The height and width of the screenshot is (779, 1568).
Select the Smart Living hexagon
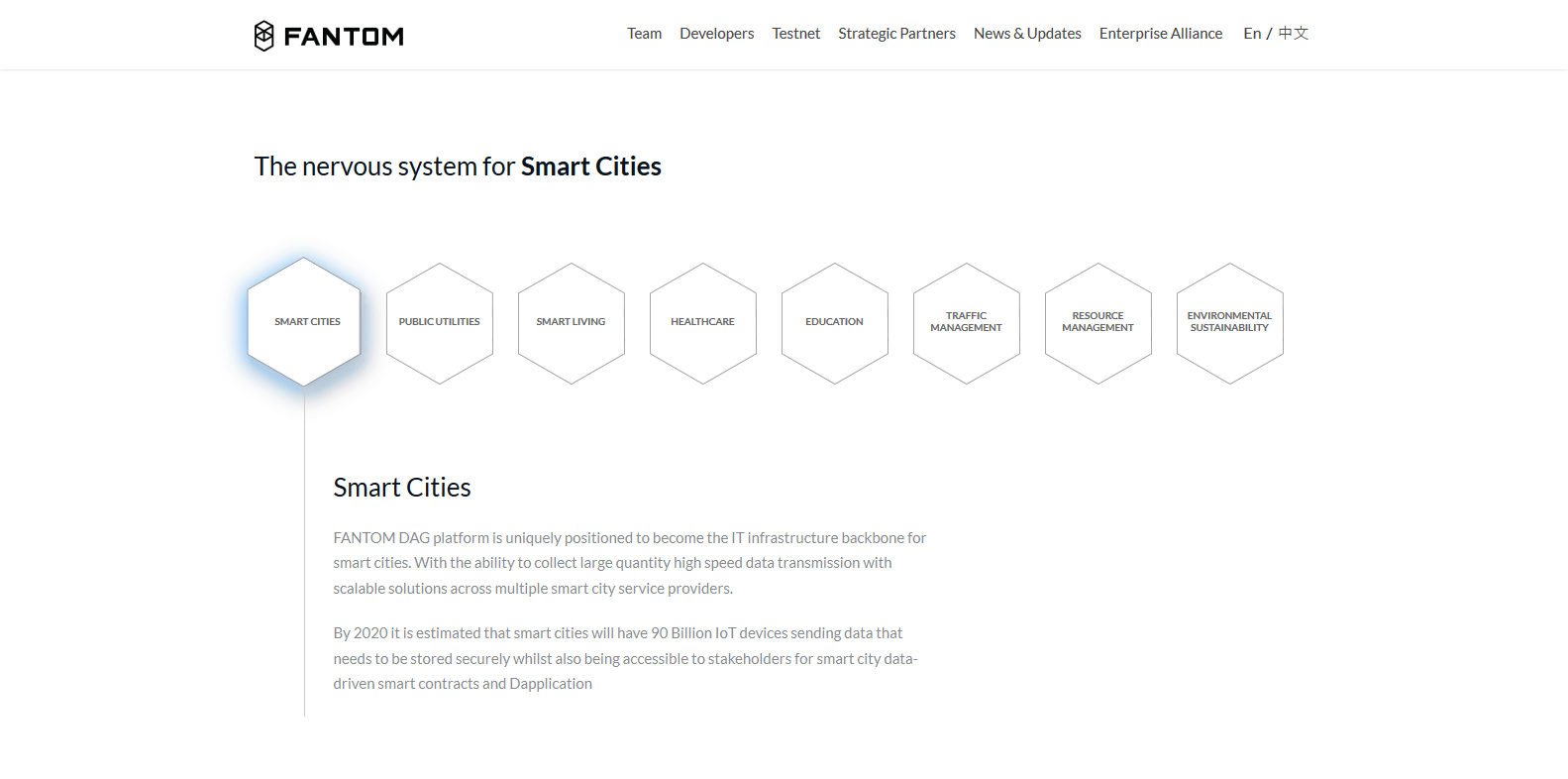click(572, 323)
